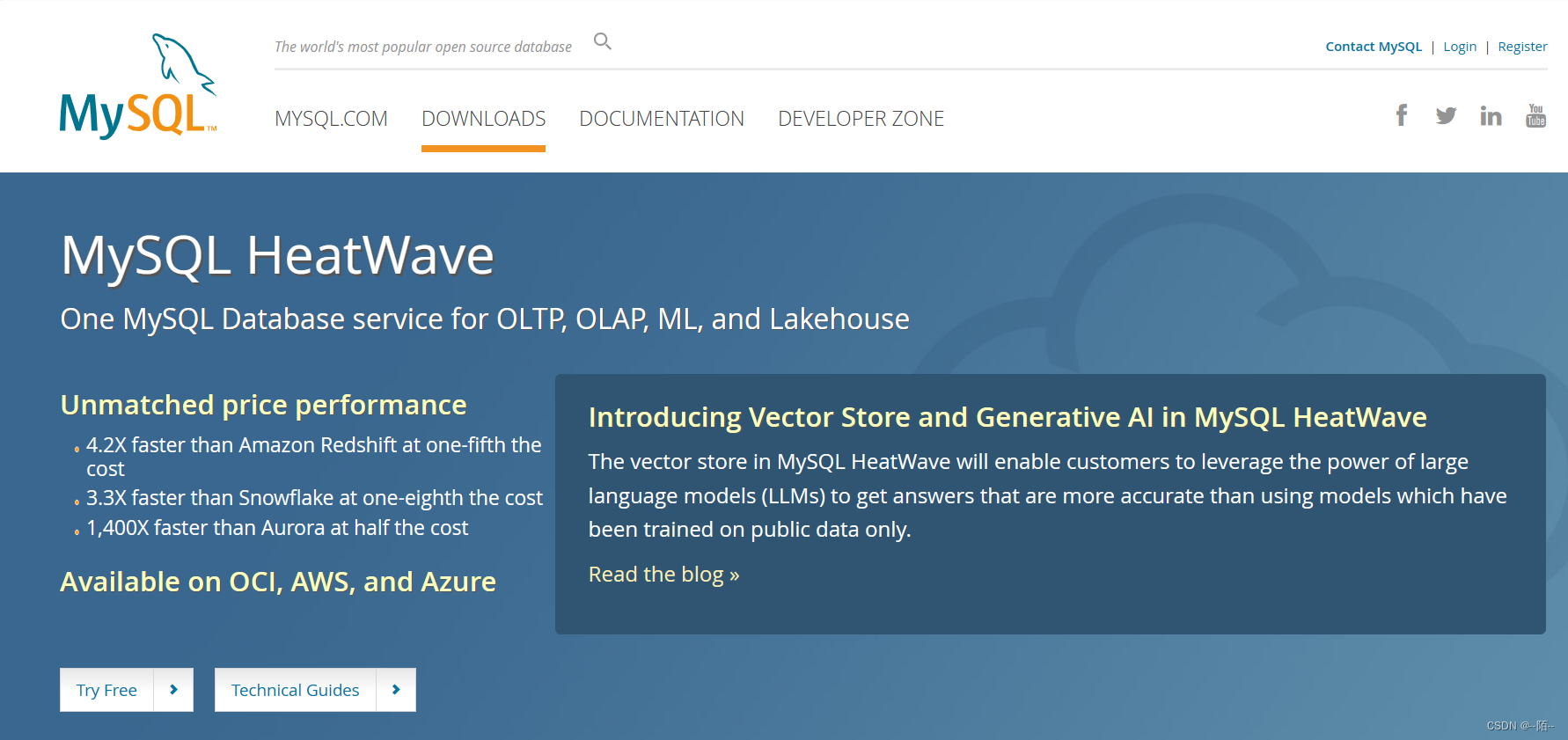Click the arrow beside Try Free

173,690
